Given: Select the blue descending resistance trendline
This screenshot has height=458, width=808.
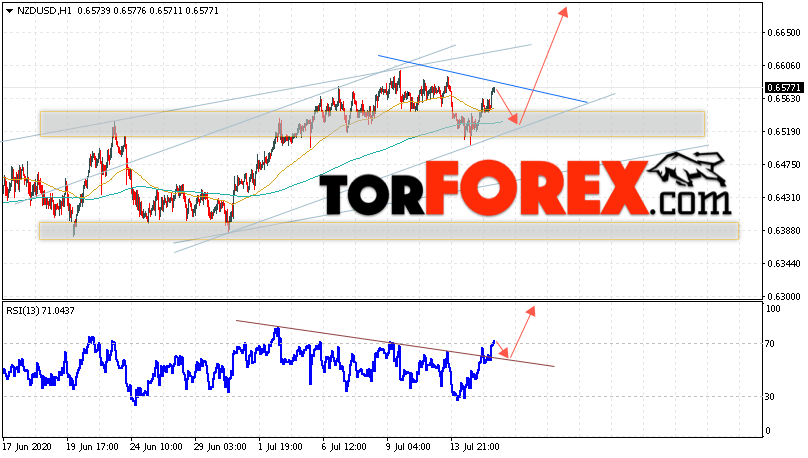Looking at the screenshot, I should point(482,79).
